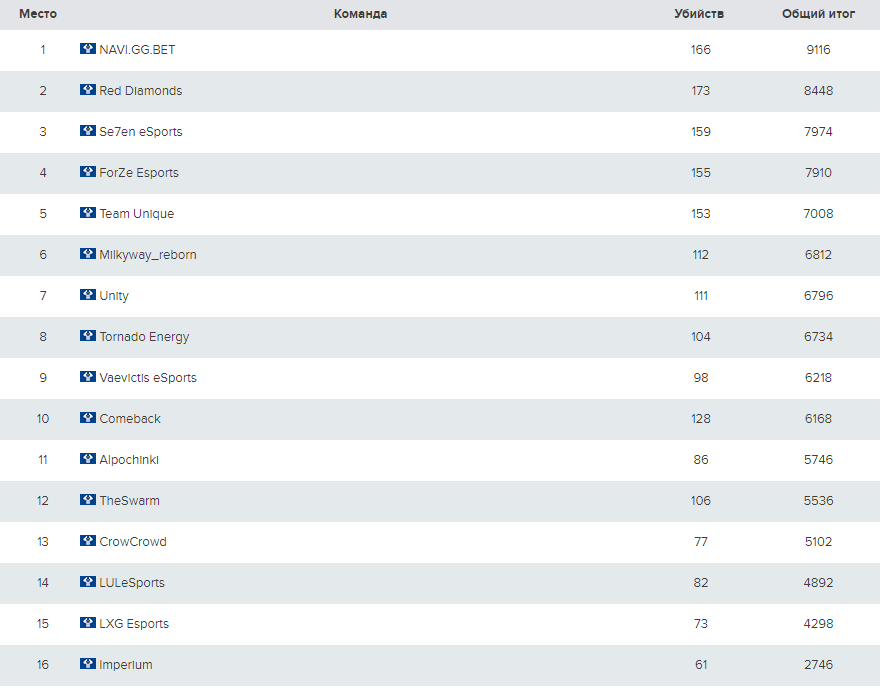Open TheSwarm team page
The width and height of the screenshot is (882, 691).
tap(129, 501)
